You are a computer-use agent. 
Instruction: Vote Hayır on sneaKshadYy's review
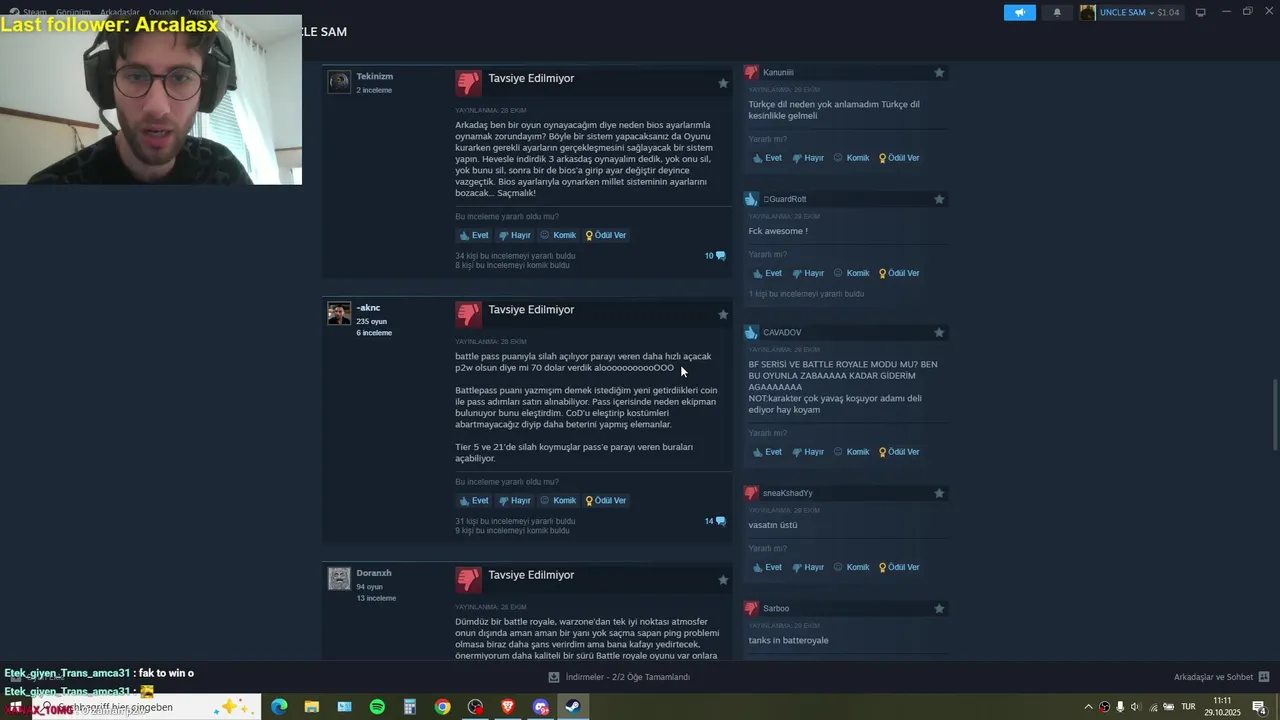coord(808,567)
